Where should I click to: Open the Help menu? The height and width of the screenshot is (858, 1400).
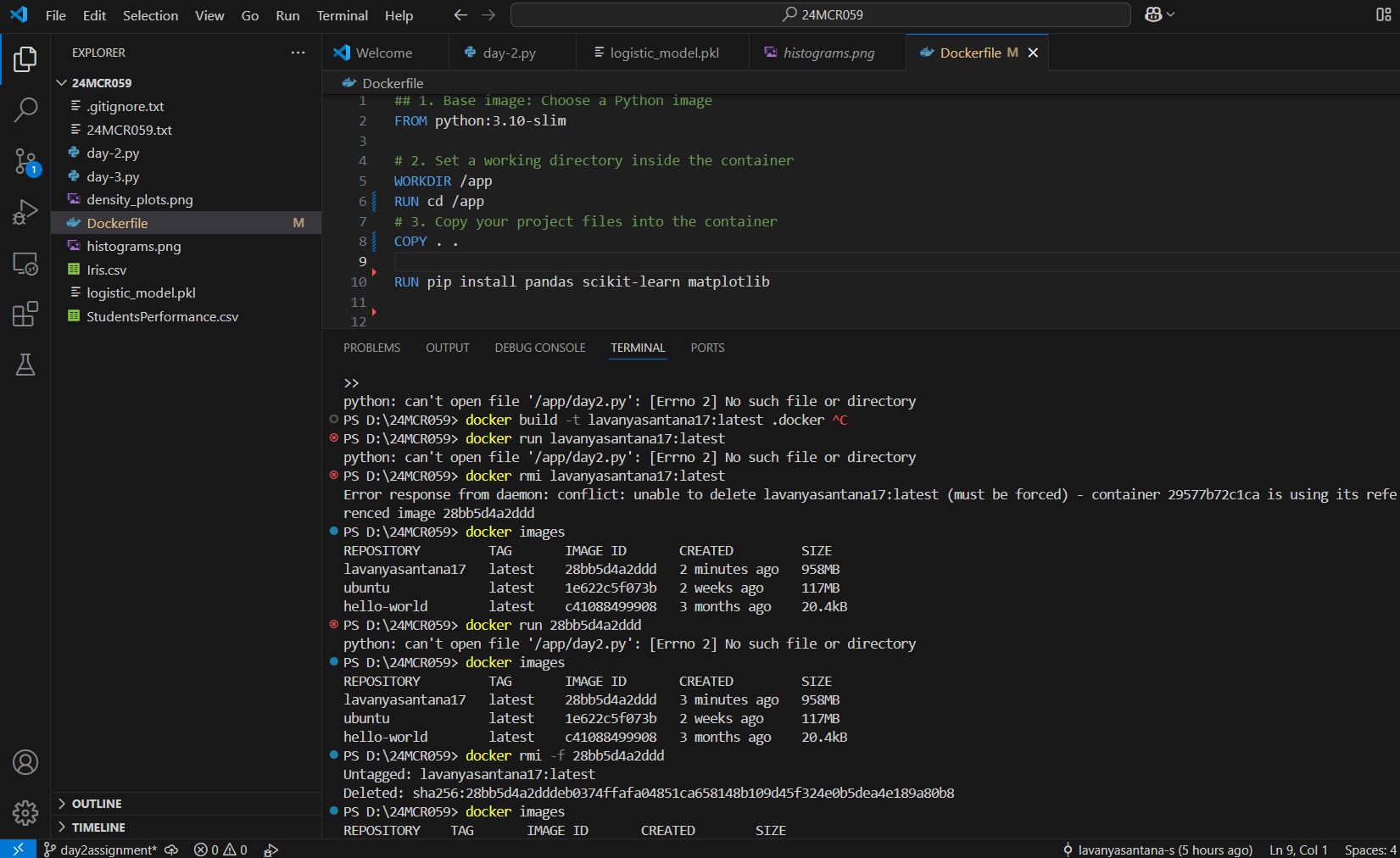(x=399, y=15)
